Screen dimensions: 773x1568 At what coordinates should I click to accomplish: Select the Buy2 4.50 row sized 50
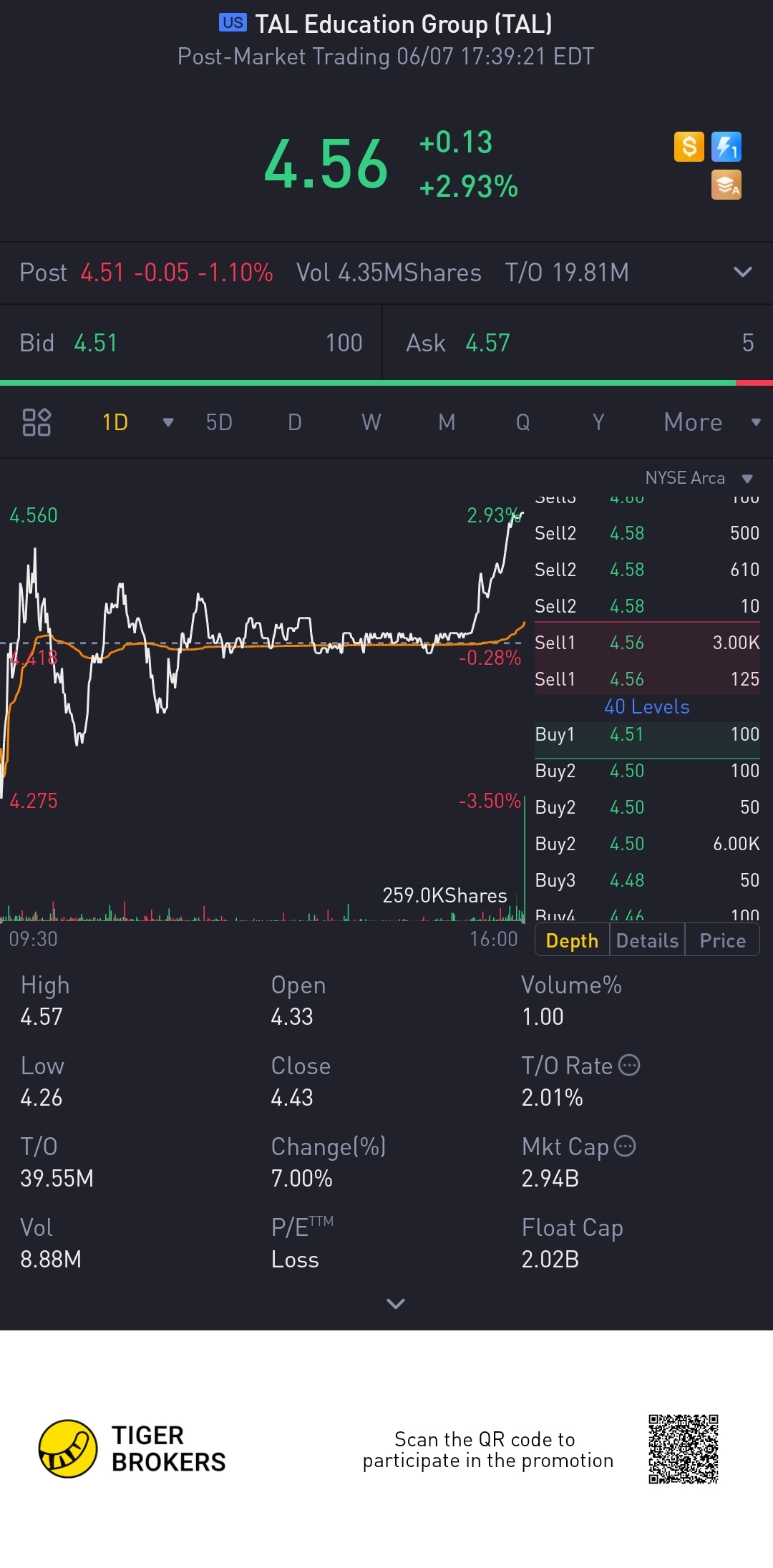647,807
